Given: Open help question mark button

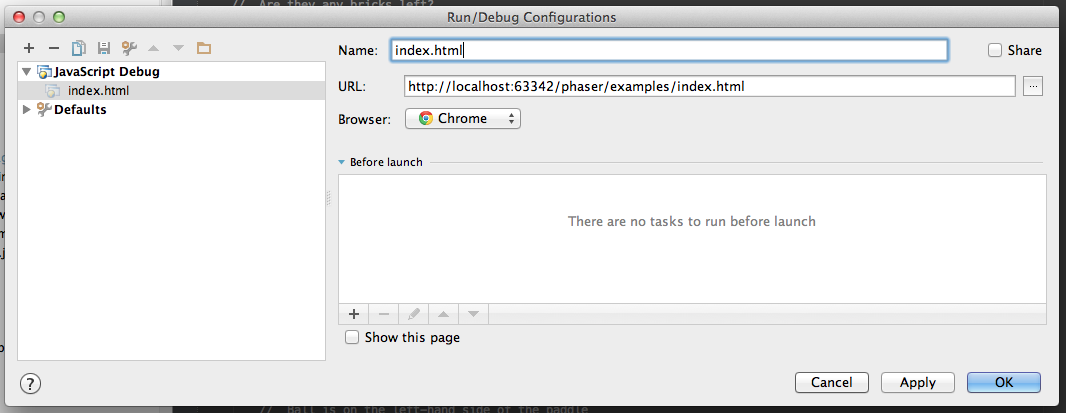Looking at the screenshot, I should (31, 383).
